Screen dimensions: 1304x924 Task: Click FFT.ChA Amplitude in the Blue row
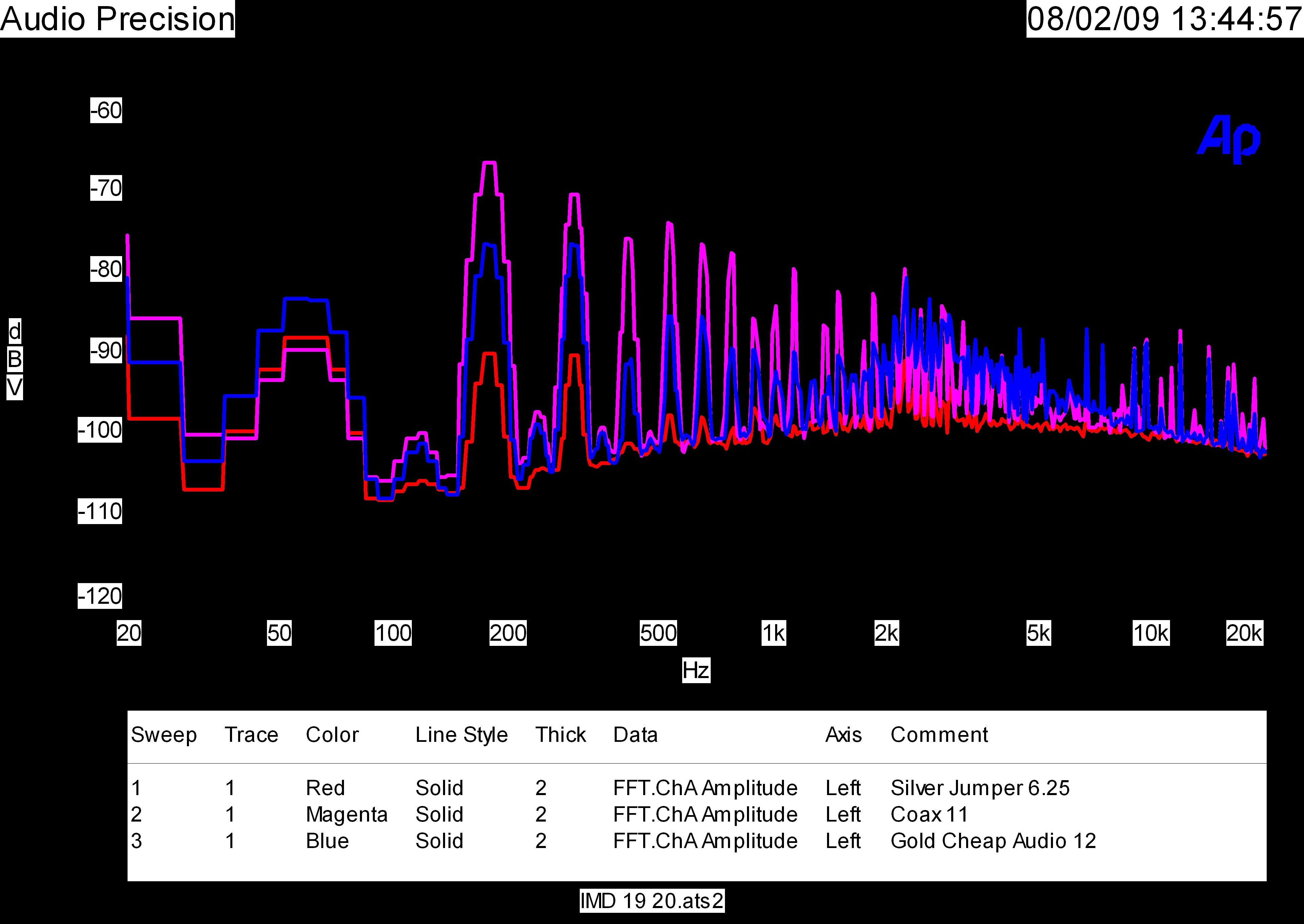pyautogui.click(x=706, y=841)
